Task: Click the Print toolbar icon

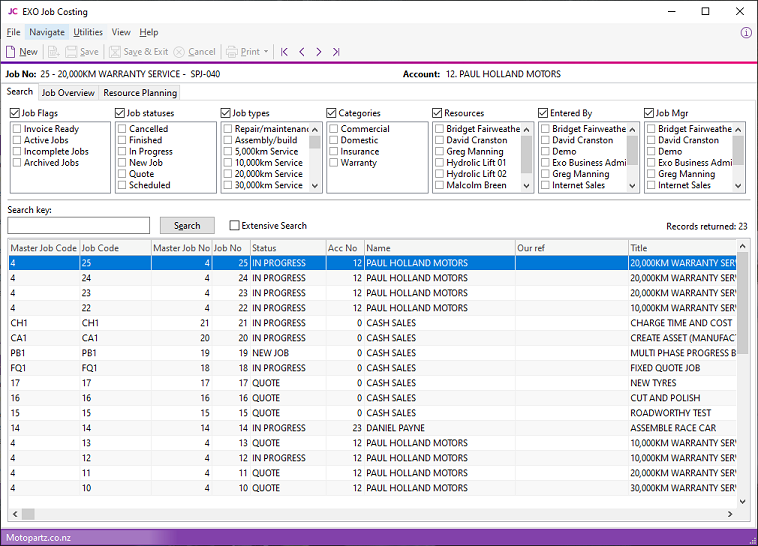Action: (x=232, y=52)
